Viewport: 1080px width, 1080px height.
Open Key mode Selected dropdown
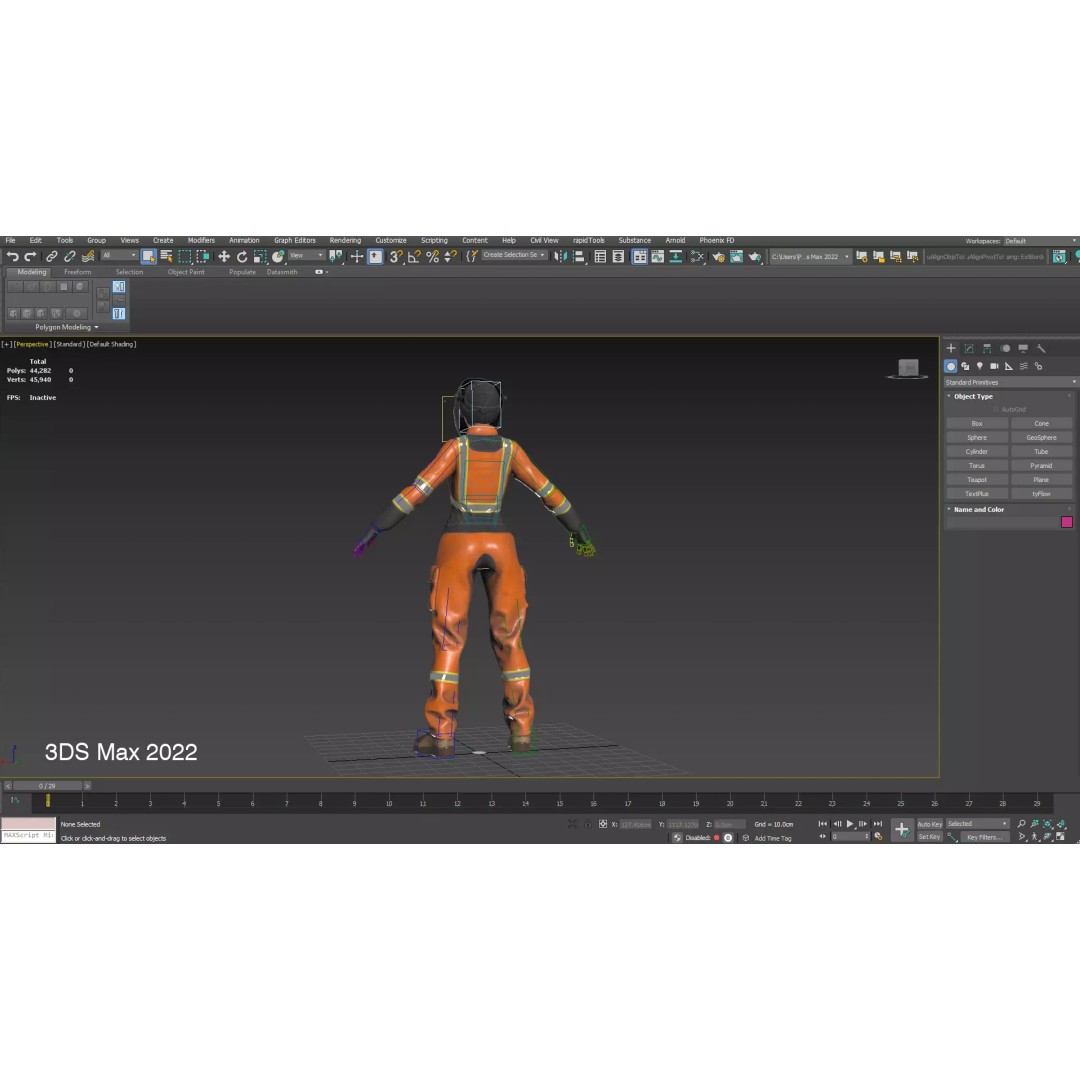click(977, 824)
